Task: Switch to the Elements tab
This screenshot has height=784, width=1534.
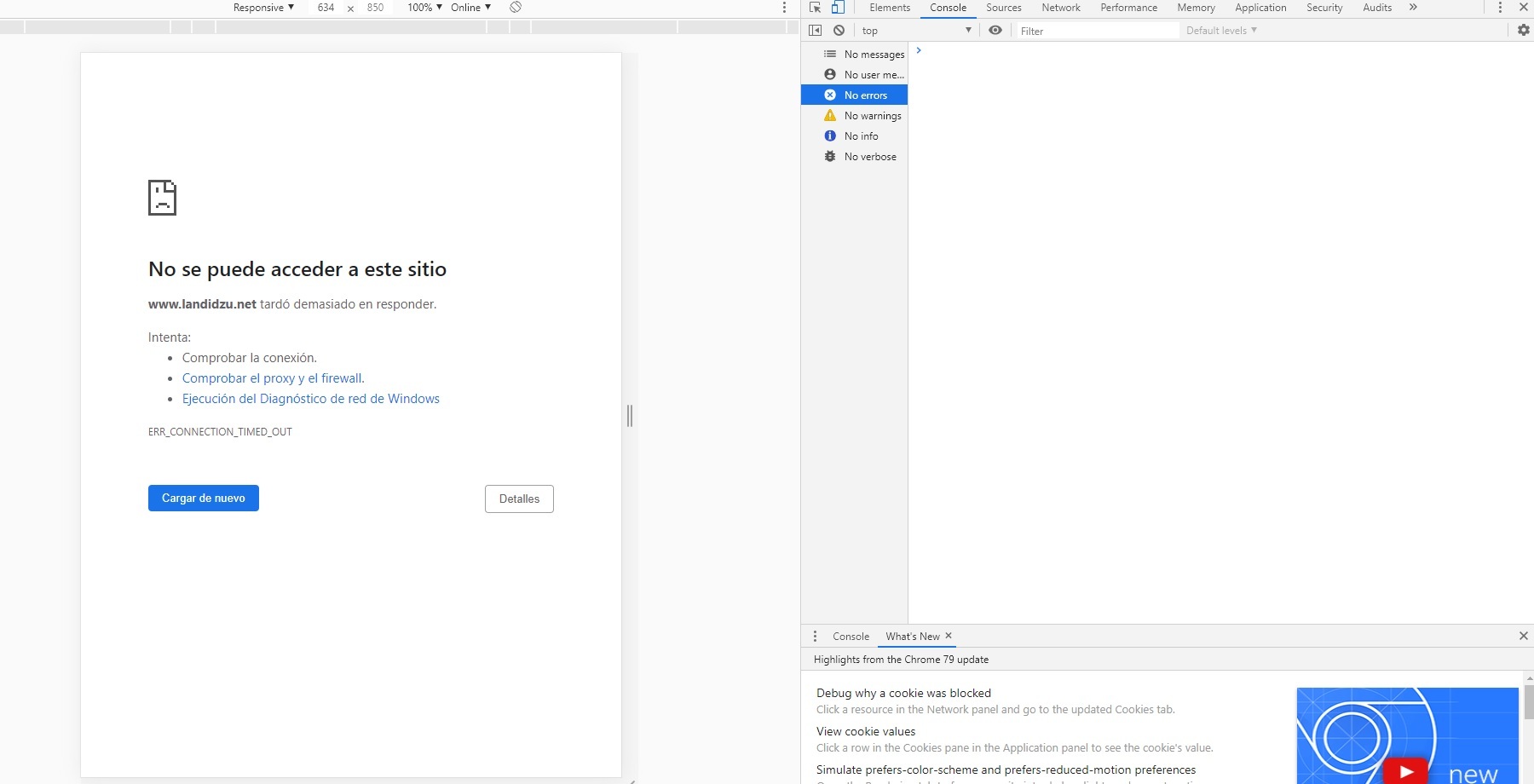Action: pos(890,8)
